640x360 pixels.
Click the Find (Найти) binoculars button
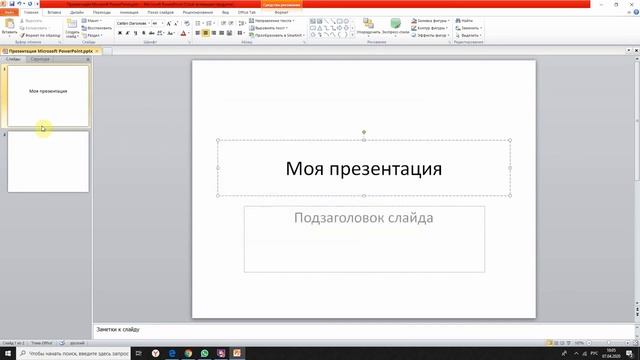[464, 20]
